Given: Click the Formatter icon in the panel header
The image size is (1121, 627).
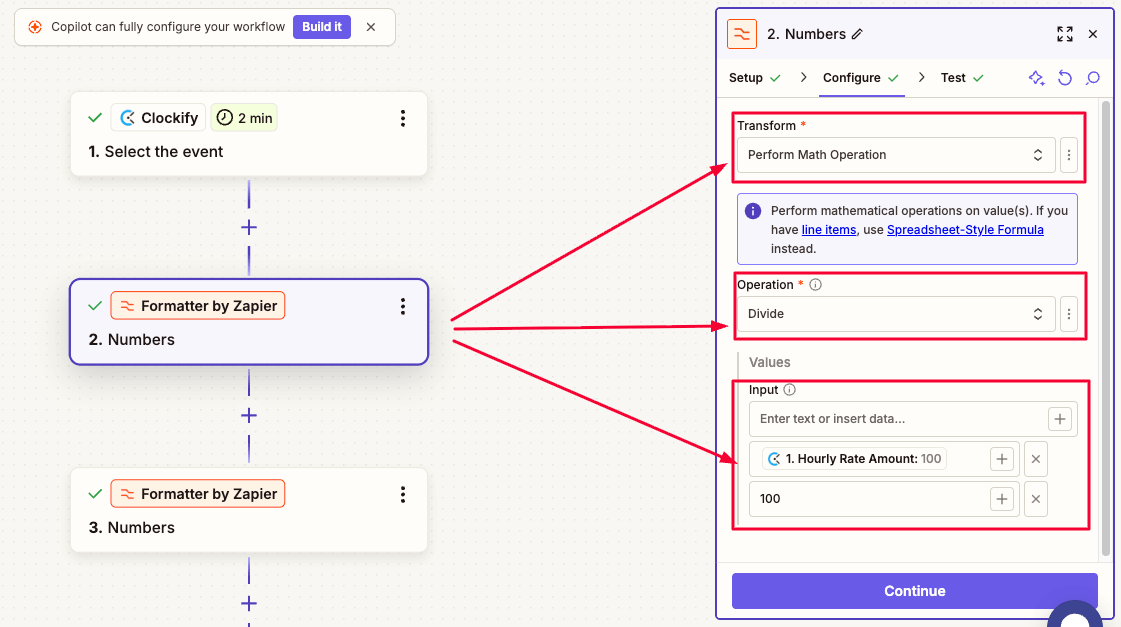Looking at the screenshot, I should coord(741,33).
